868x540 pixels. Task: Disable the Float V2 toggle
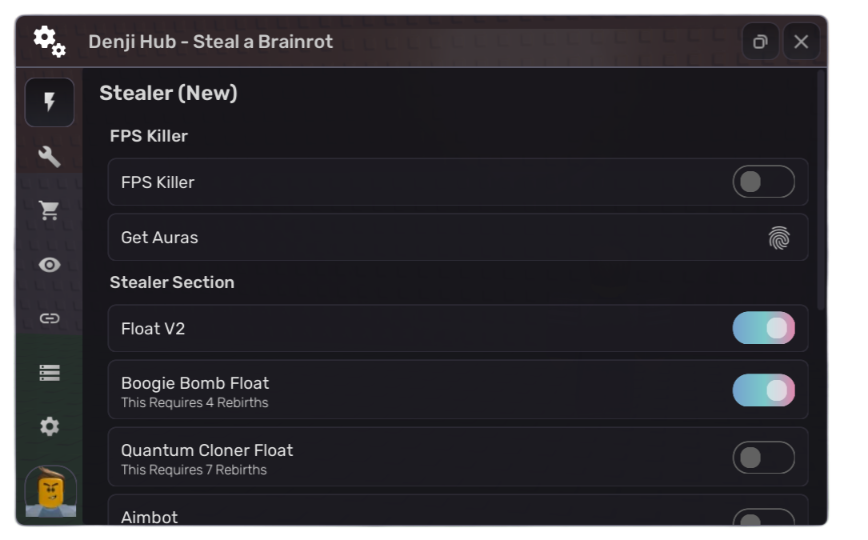coord(763,328)
